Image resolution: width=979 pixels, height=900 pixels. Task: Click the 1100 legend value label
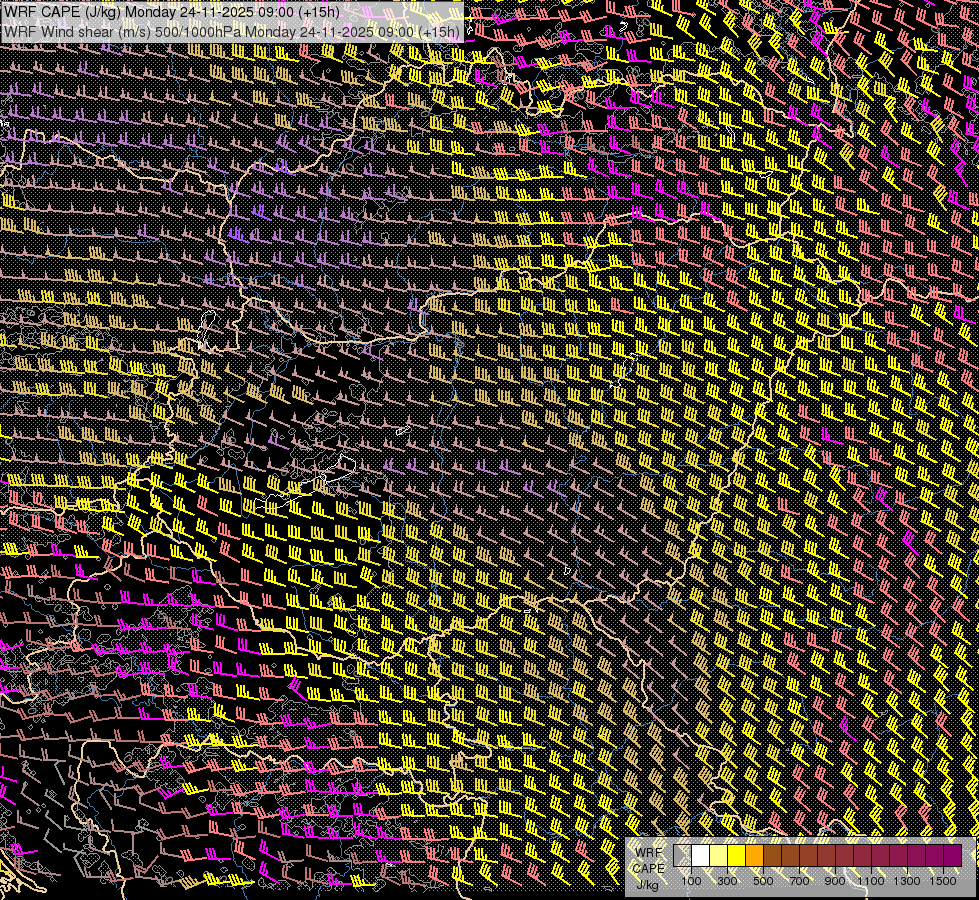tap(871, 881)
